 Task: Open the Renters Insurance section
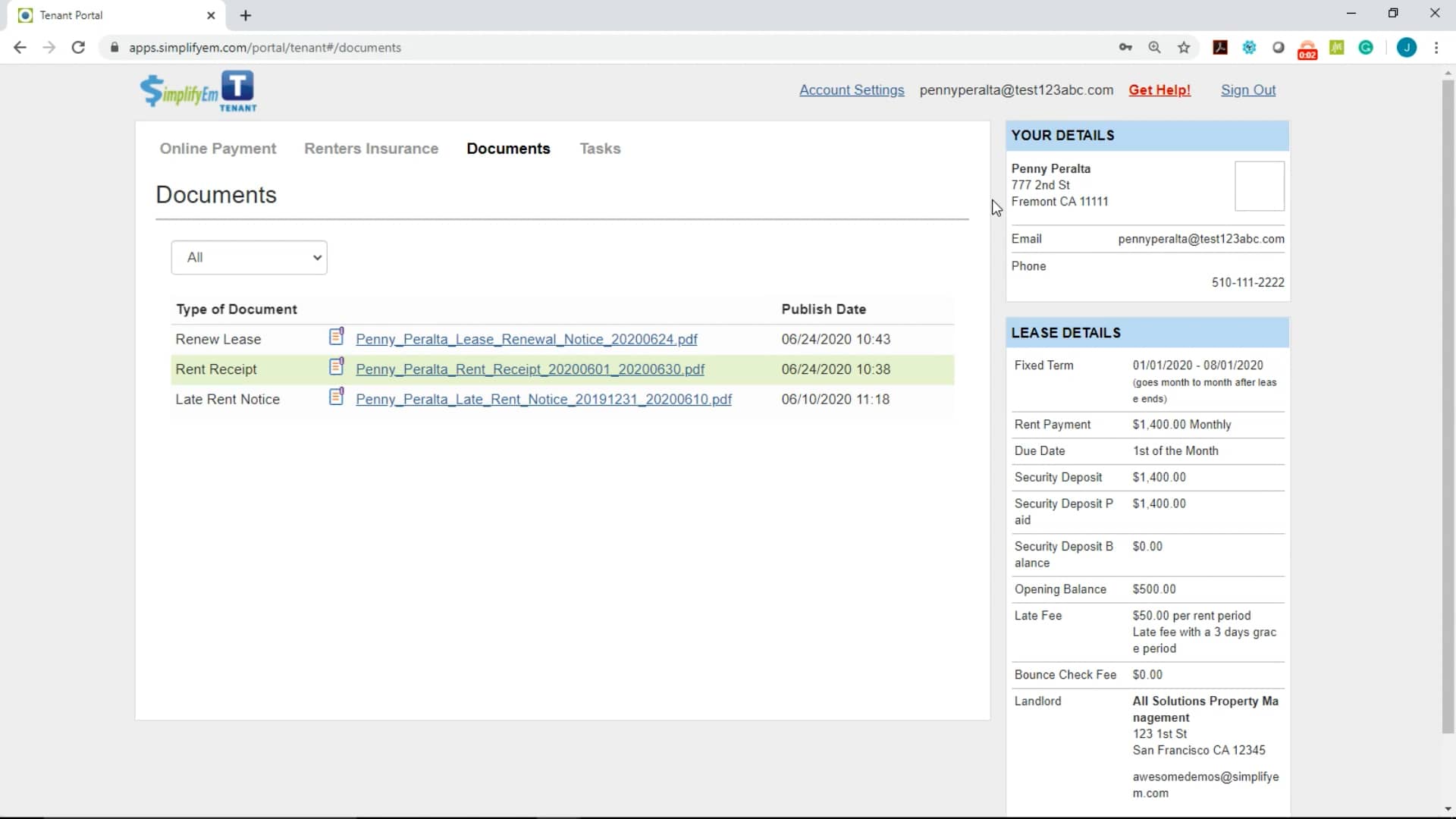[x=371, y=149]
